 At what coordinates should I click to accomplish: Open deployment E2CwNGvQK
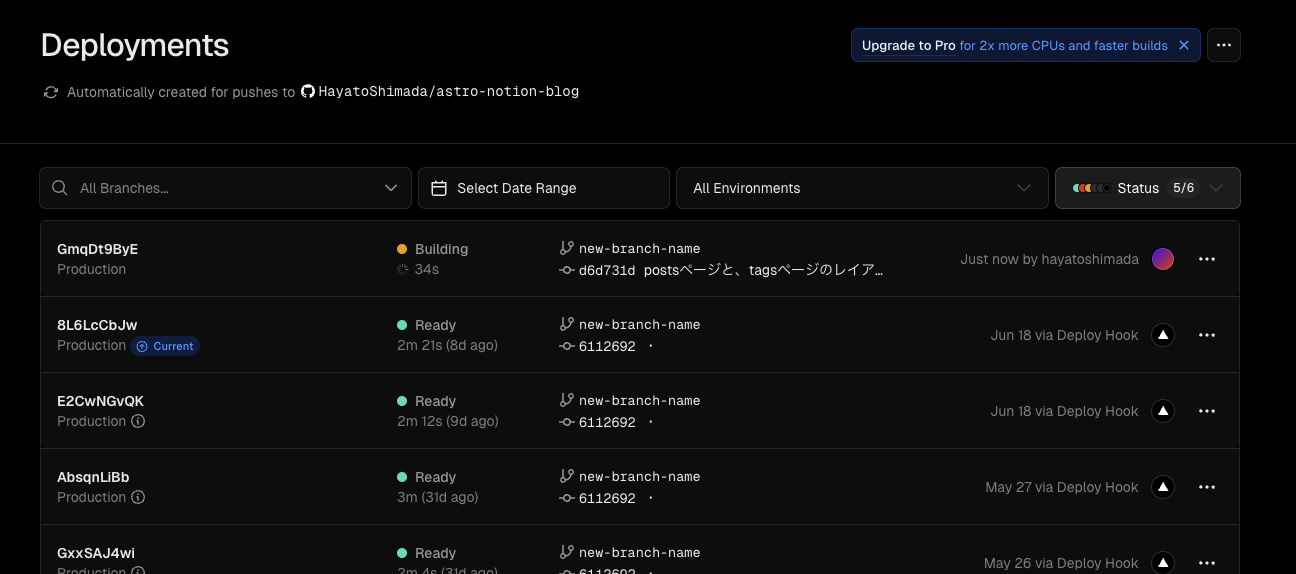100,401
